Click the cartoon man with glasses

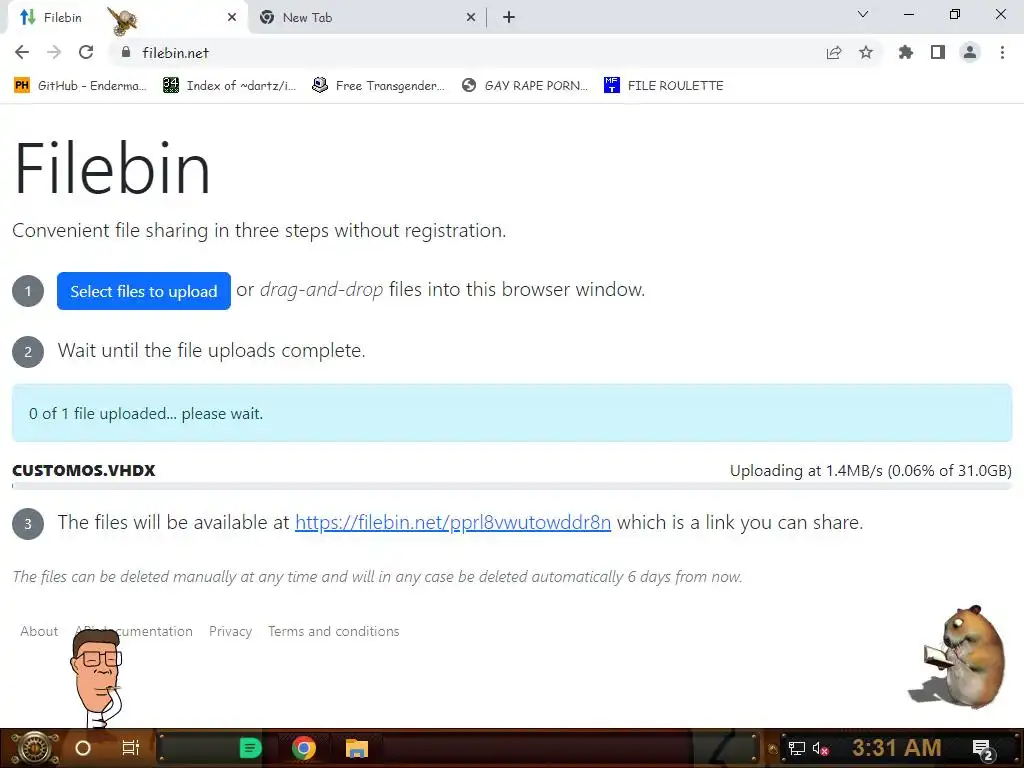click(97, 679)
